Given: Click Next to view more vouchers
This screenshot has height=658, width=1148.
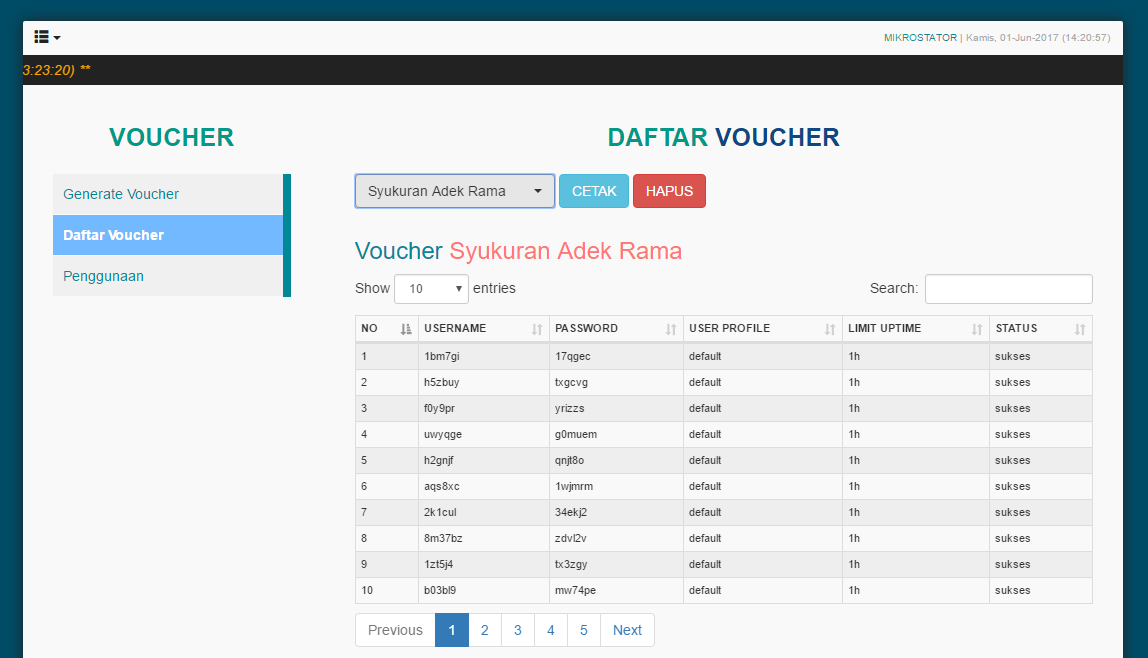Looking at the screenshot, I should pos(627,630).
